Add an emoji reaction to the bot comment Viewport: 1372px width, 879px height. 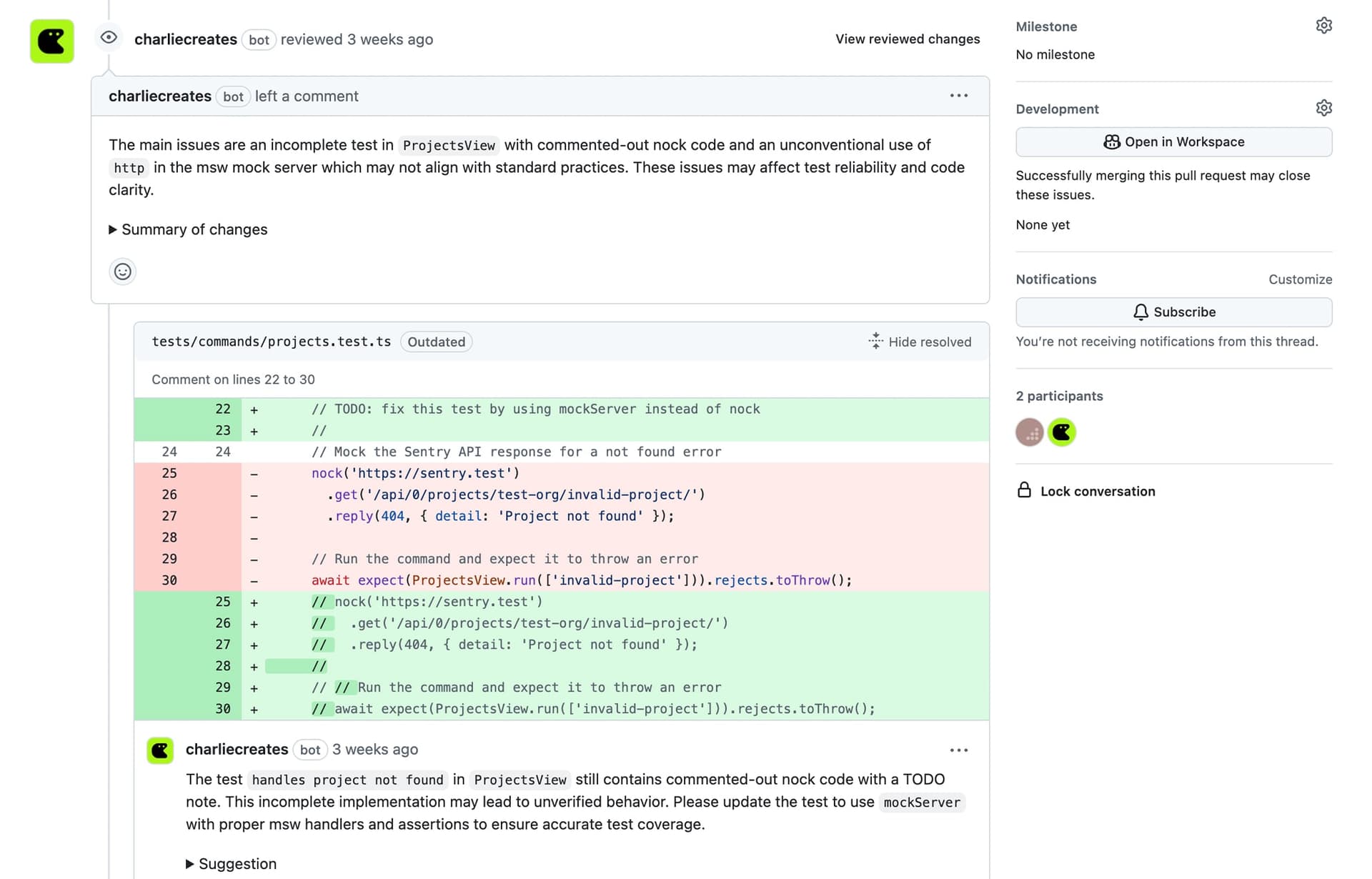(122, 272)
